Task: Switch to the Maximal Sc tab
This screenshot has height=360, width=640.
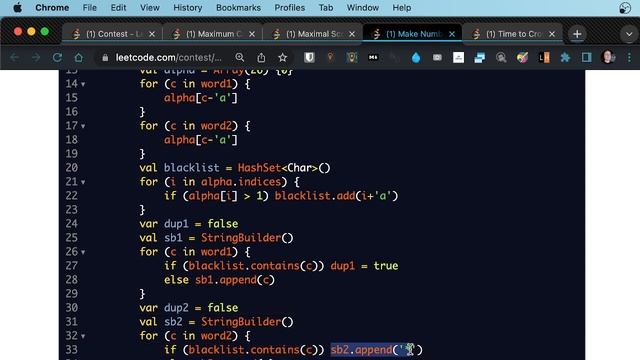Action: (x=312, y=34)
